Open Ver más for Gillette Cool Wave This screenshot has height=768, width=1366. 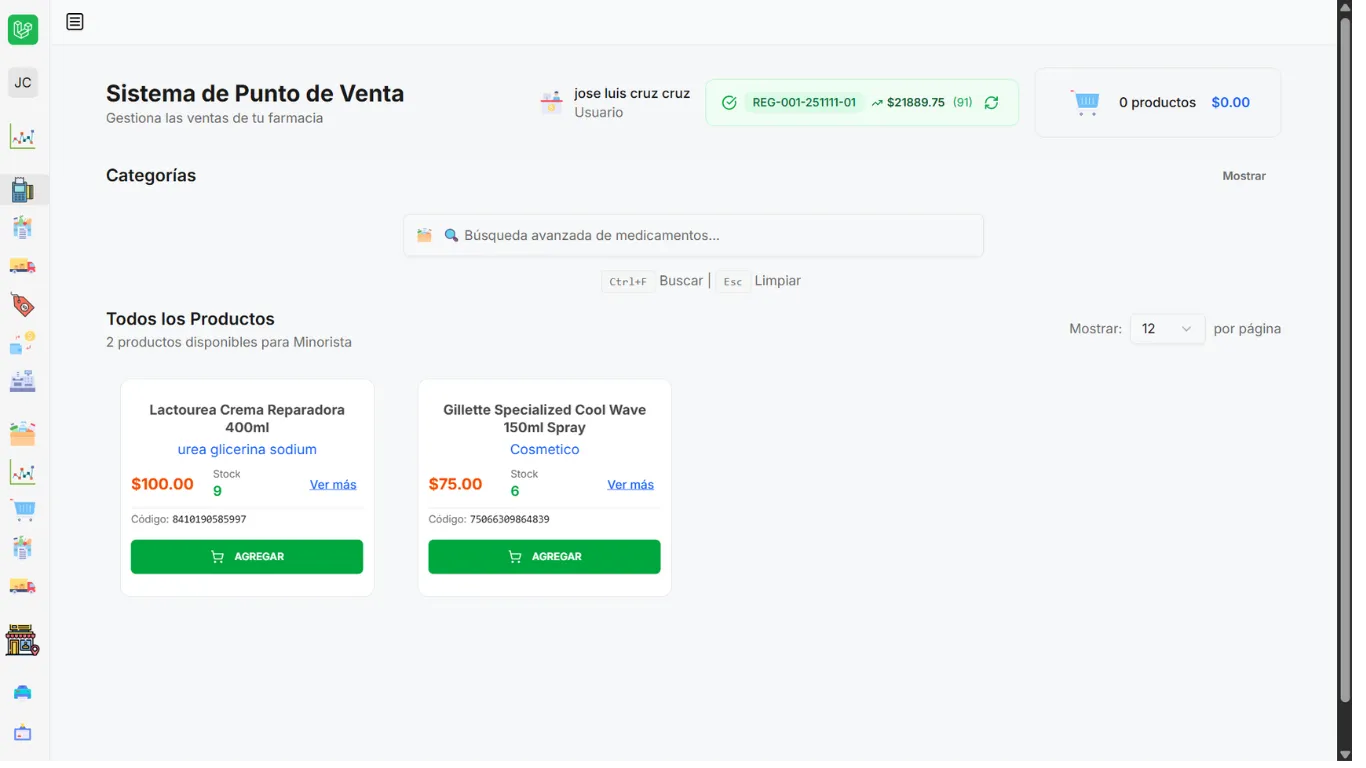[630, 485]
